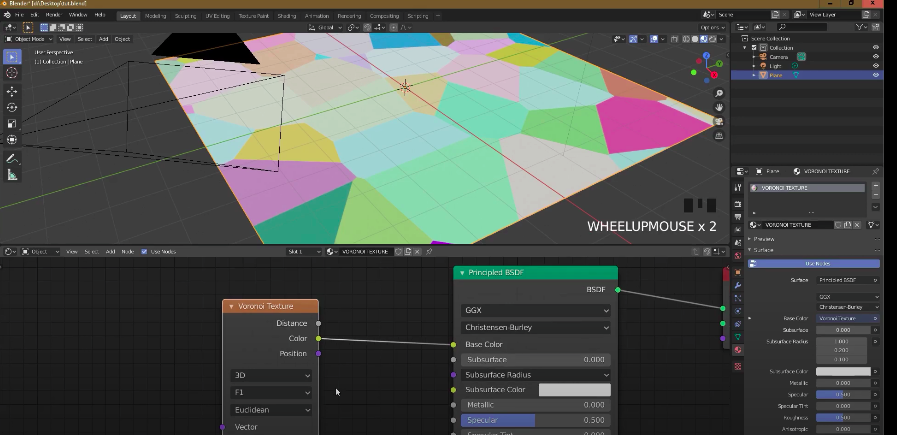Open the Euclidean distance metric dropdown
This screenshot has width=897, height=435.
click(x=272, y=410)
